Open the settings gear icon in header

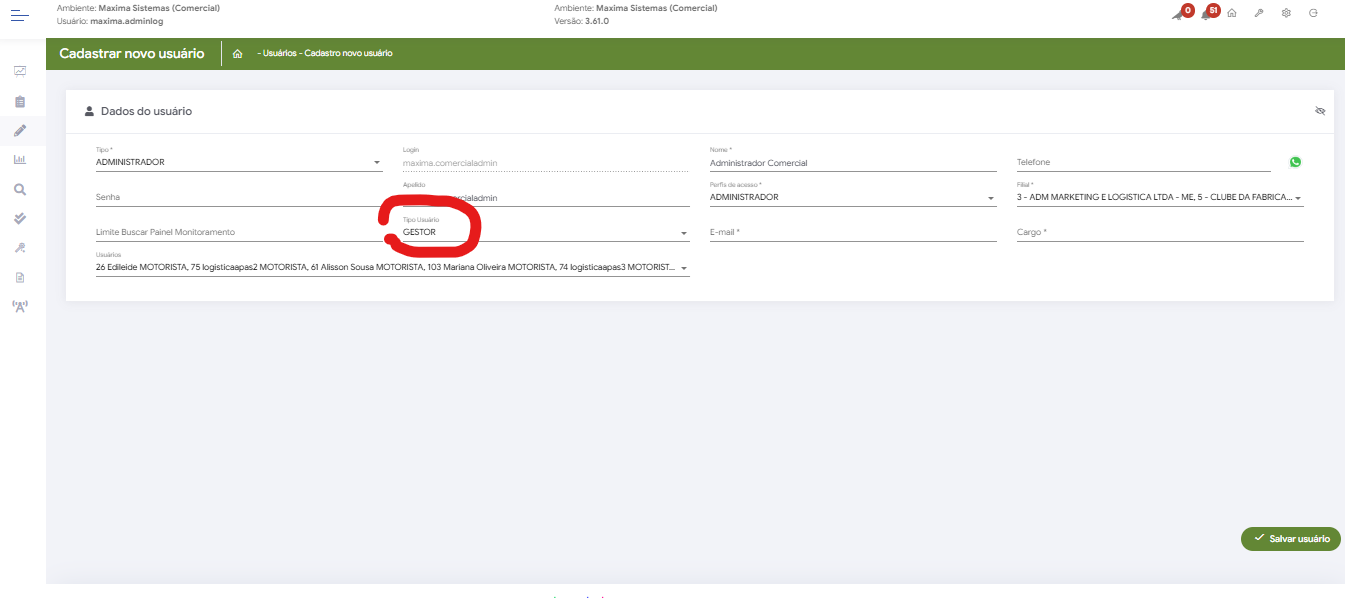1286,13
